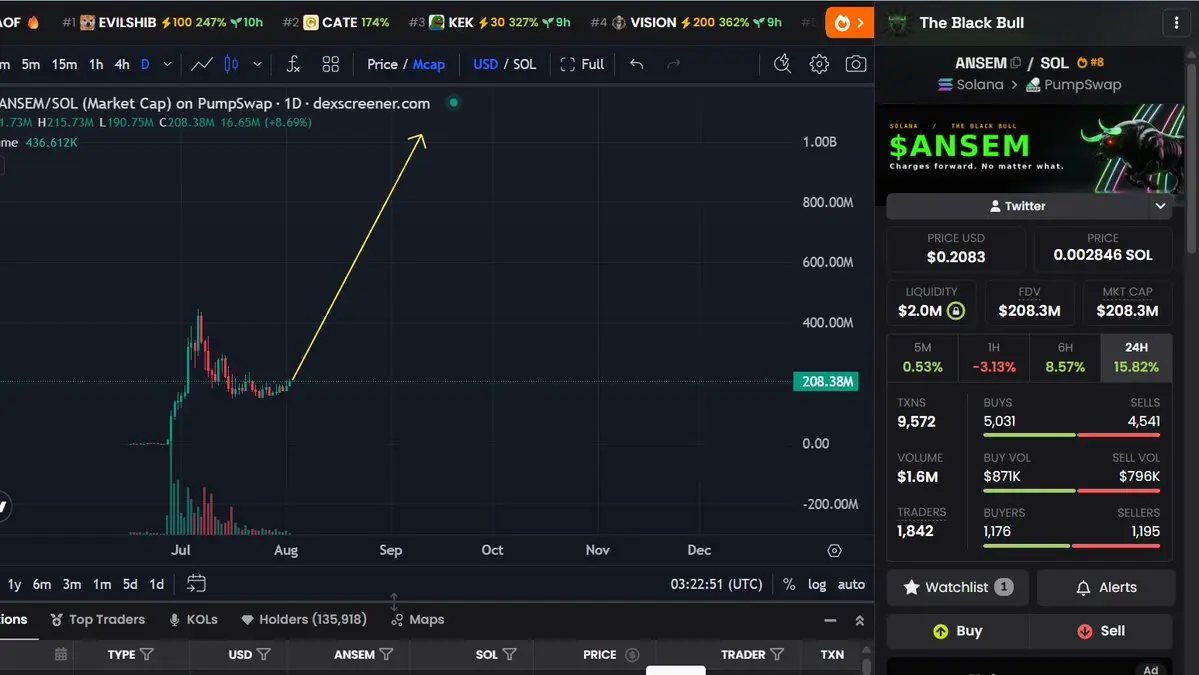
Task: Filter the TRADER column
Action: tap(777, 654)
